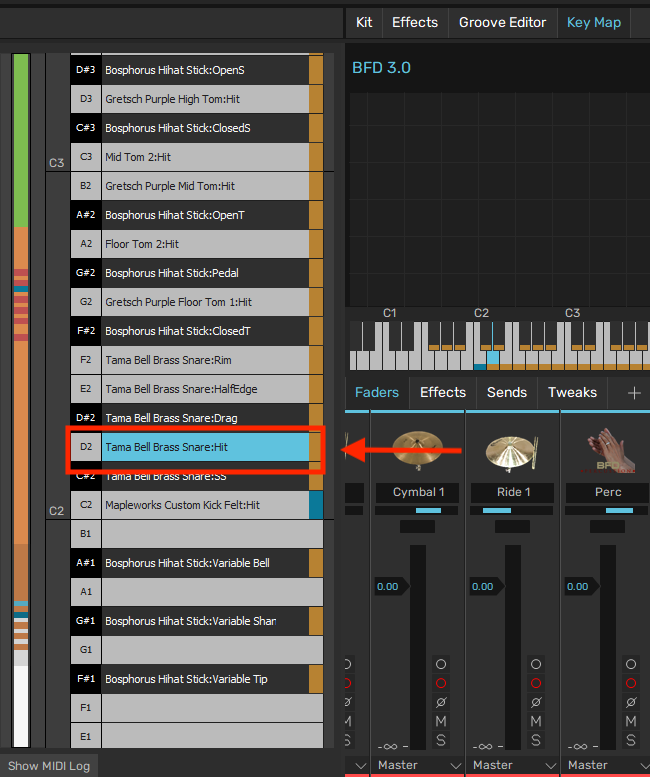Viewport: 650px width, 777px height.
Task: Add a new mixer tab with plus icon
Action: point(634,393)
